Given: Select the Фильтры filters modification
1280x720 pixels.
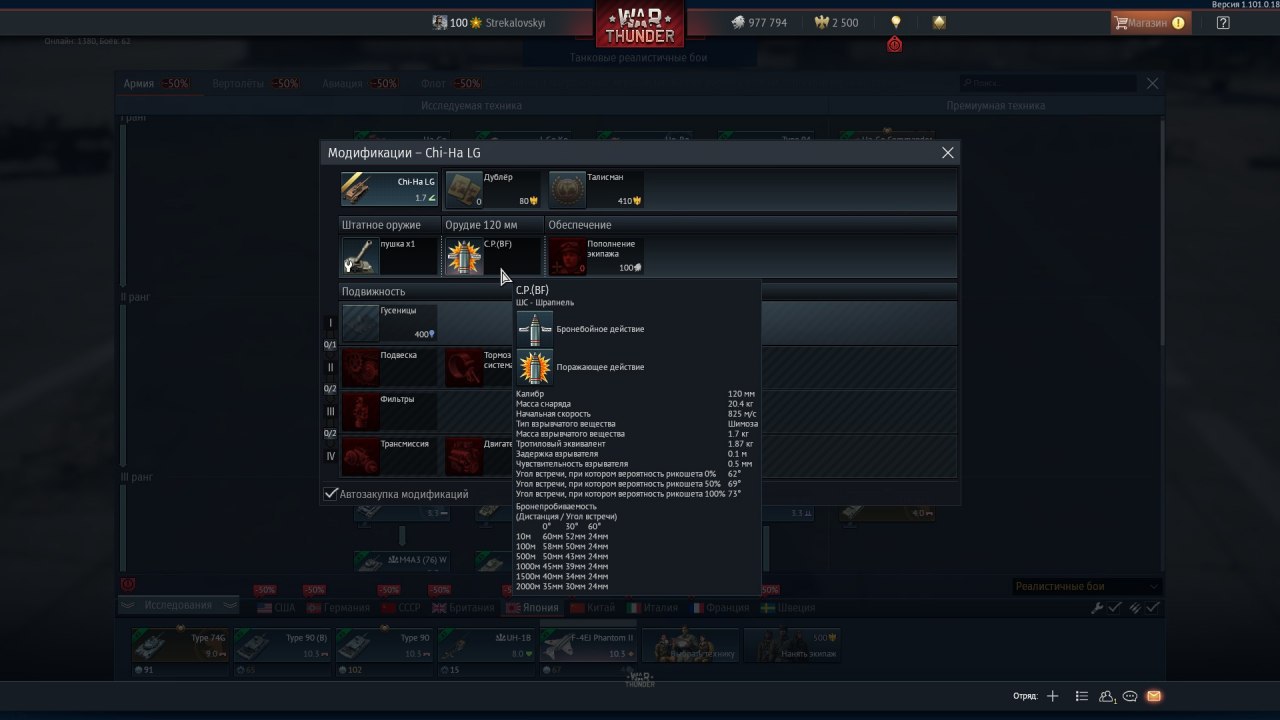Looking at the screenshot, I should [389, 411].
